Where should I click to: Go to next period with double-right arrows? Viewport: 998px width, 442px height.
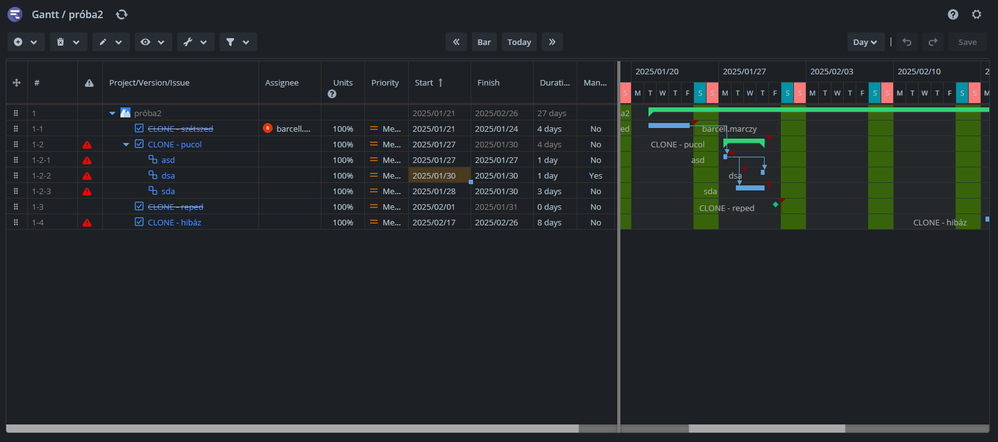pyautogui.click(x=552, y=42)
